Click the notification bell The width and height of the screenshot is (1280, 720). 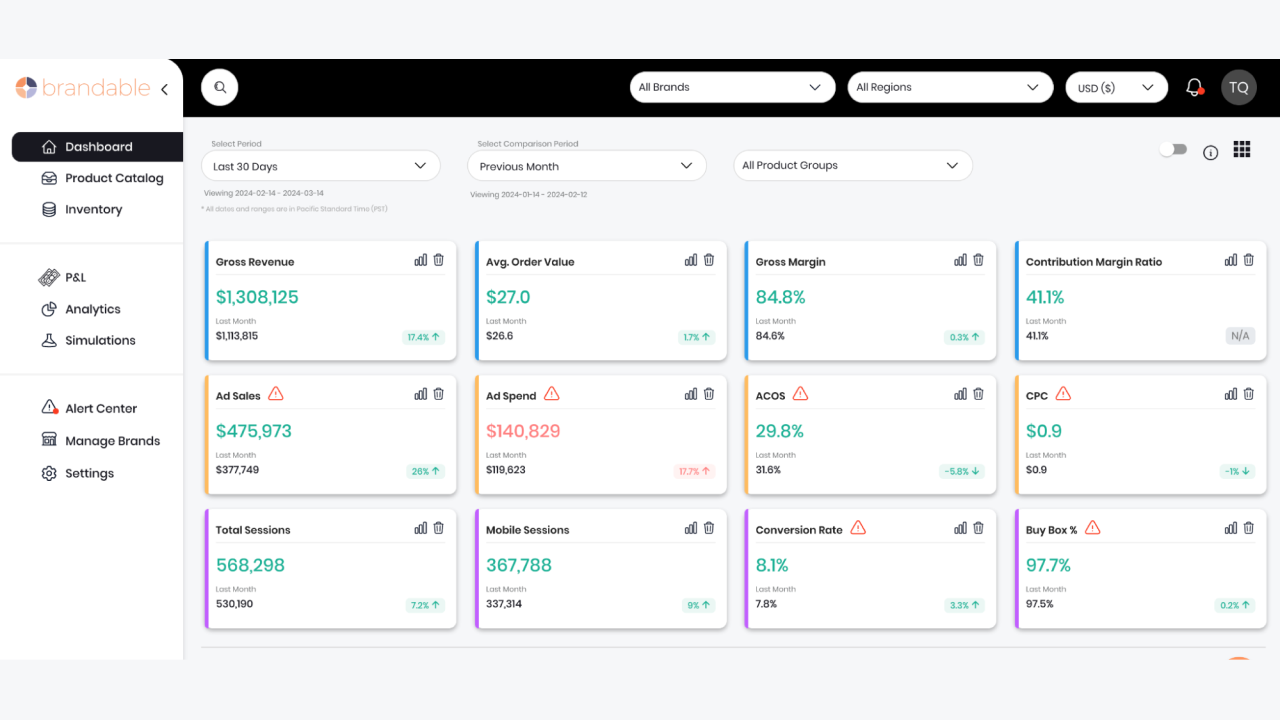[1194, 87]
